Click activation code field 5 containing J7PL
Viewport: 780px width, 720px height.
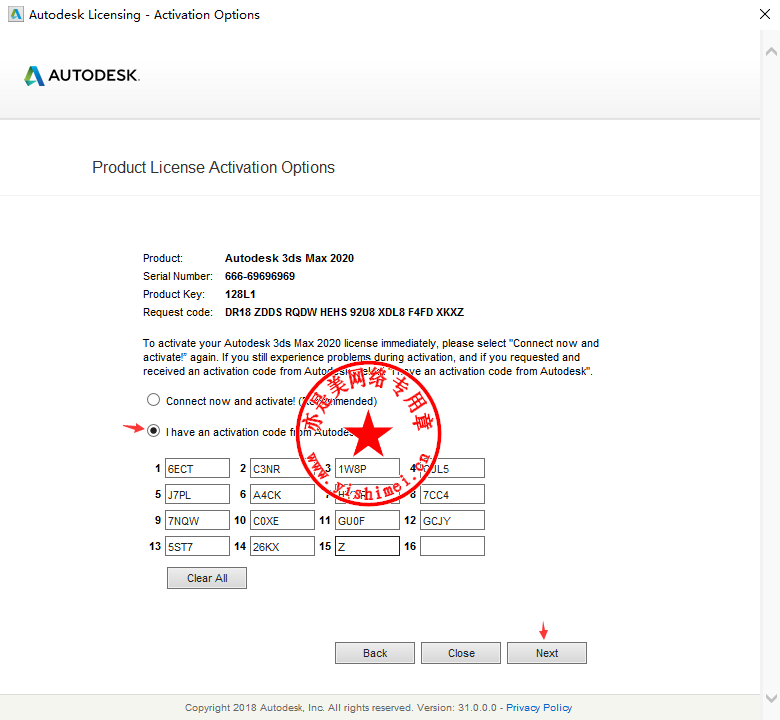[197, 494]
